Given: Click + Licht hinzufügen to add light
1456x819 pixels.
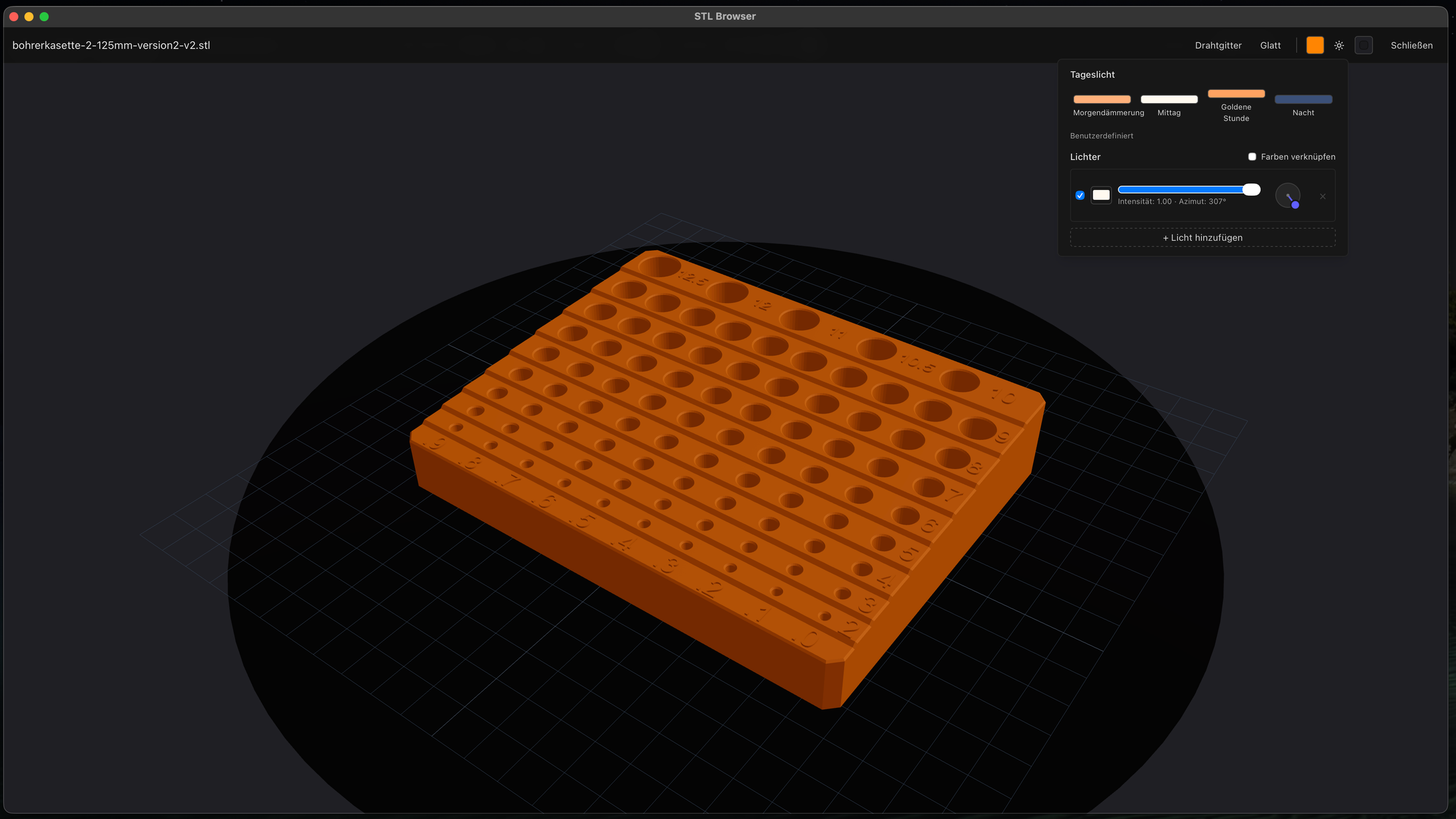Looking at the screenshot, I should click(1203, 237).
